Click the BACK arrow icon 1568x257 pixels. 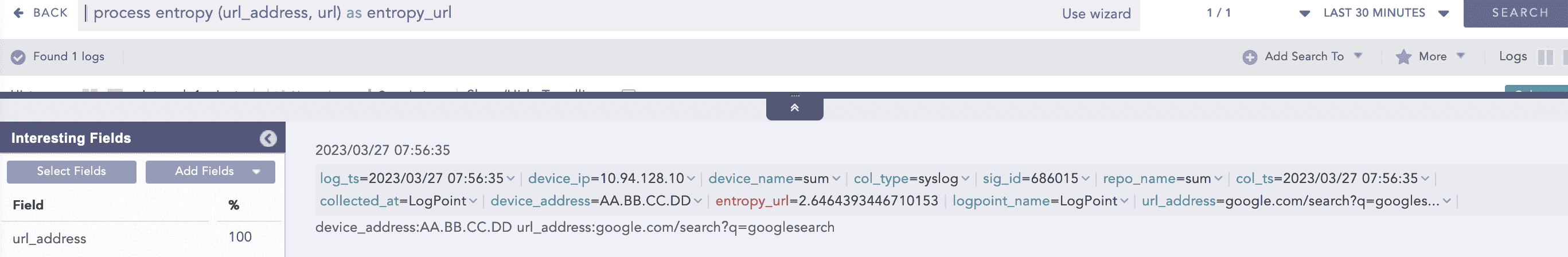tap(18, 13)
